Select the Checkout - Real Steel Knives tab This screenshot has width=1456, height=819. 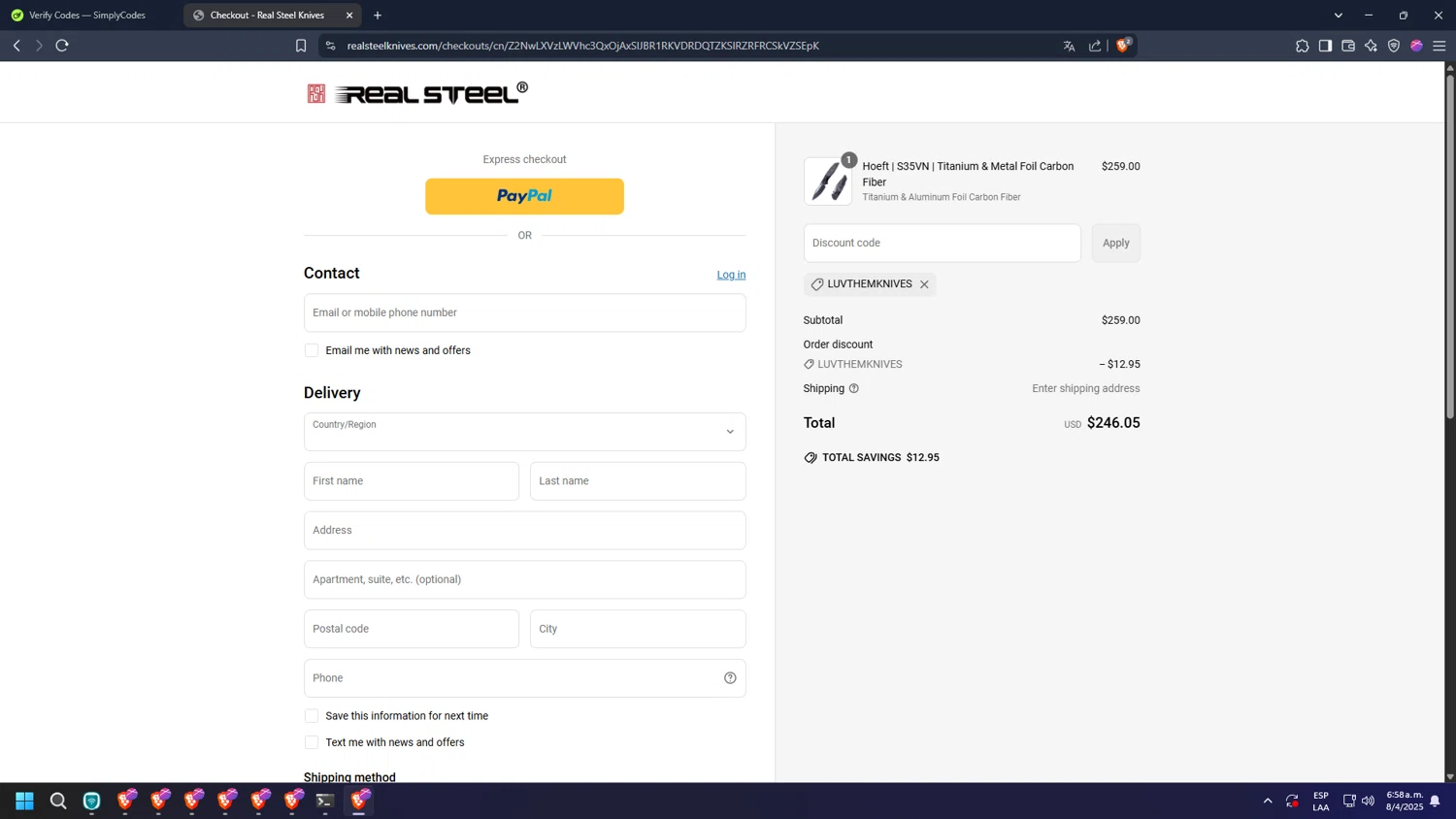[x=267, y=16]
